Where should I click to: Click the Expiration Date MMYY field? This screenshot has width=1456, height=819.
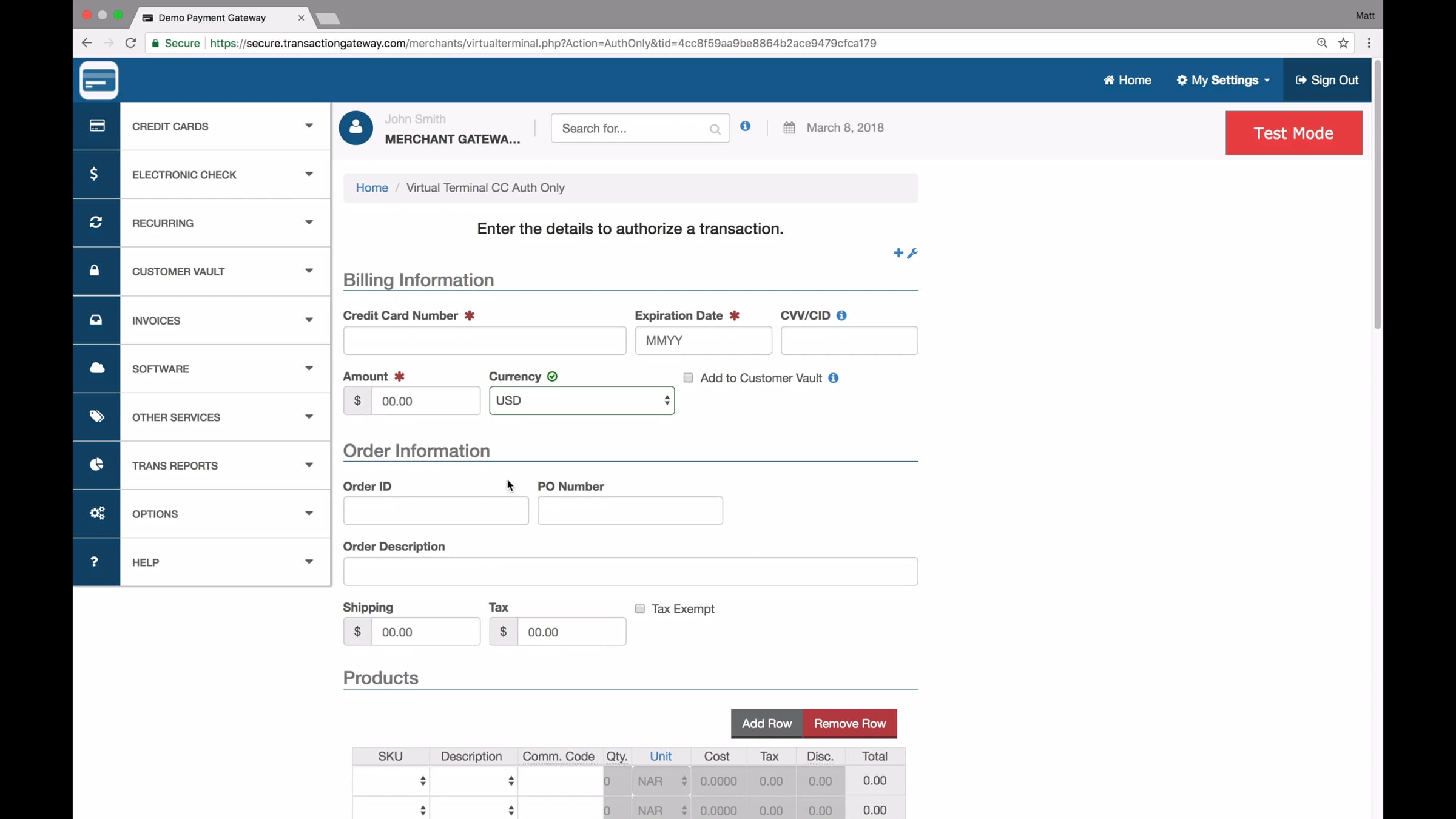704,340
